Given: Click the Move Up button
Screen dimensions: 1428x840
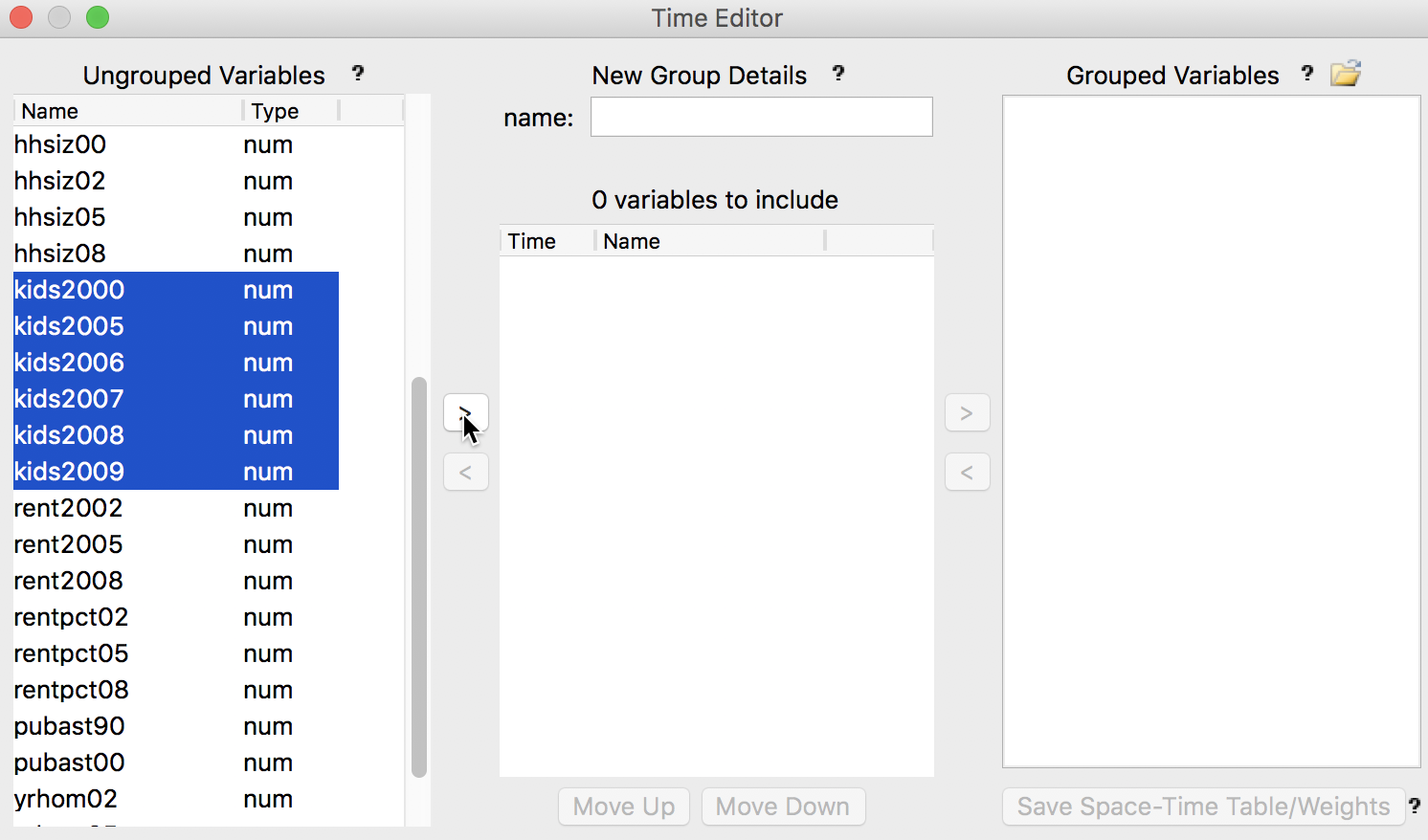Looking at the screenshot, I should click(624, 807).
